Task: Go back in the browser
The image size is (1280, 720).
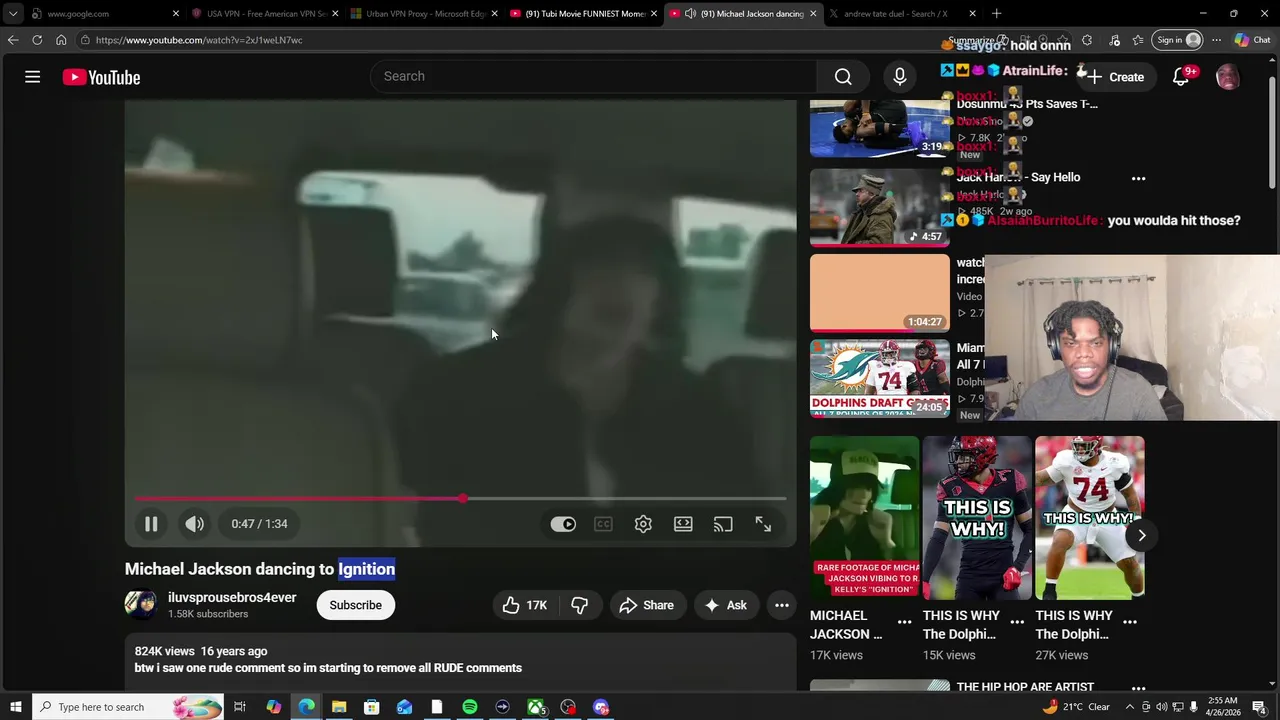Action: point(13,40)
